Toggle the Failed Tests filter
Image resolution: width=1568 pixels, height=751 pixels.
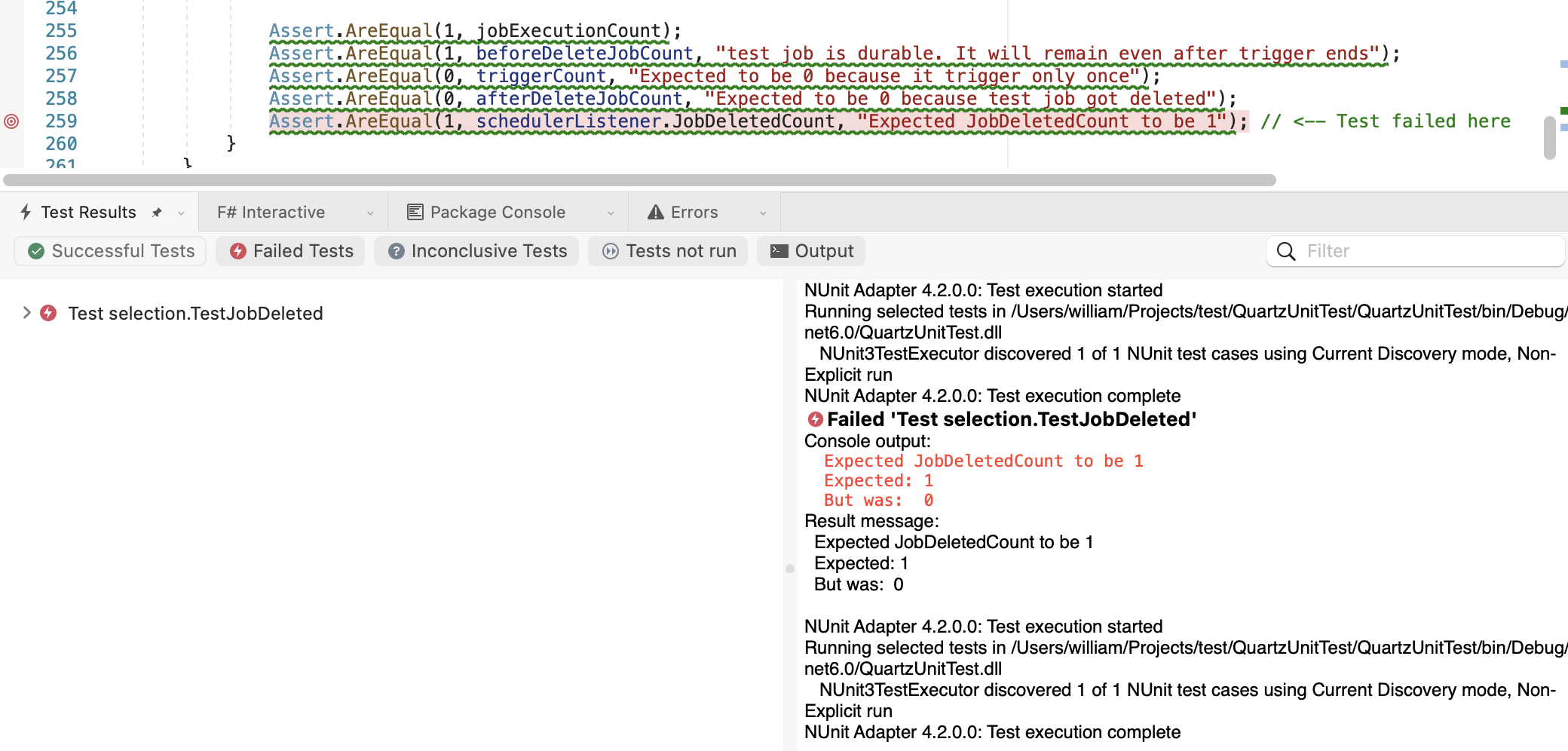click(x=289, y=251)
